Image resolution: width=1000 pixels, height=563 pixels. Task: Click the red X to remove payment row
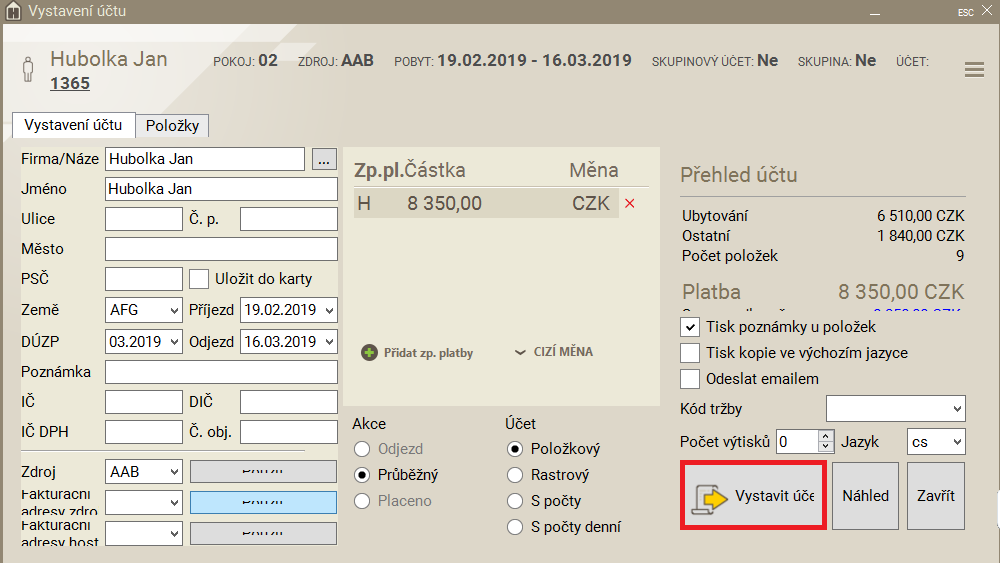[630, 204]
